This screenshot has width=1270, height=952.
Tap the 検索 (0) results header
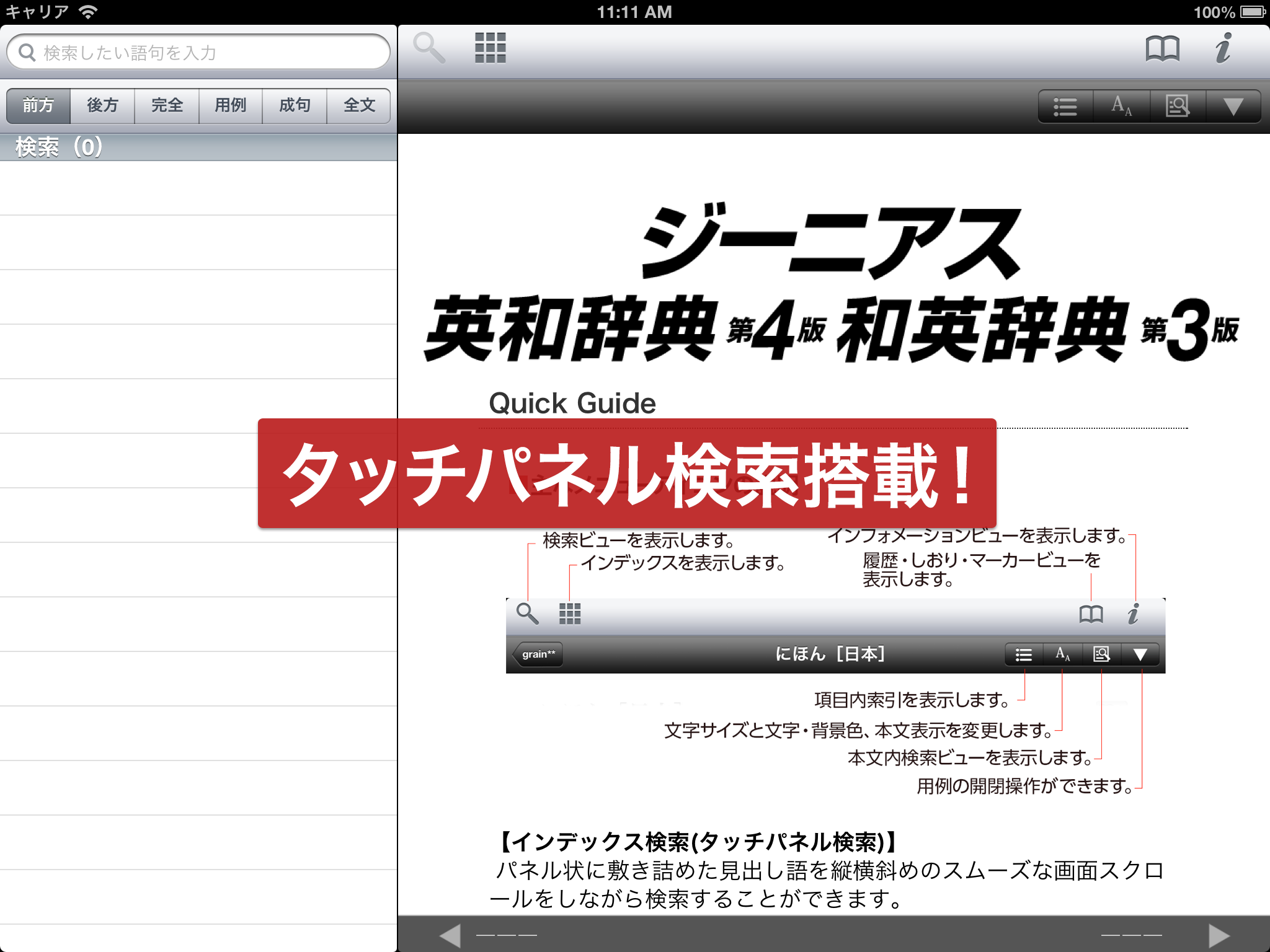[x=59, y=148]
